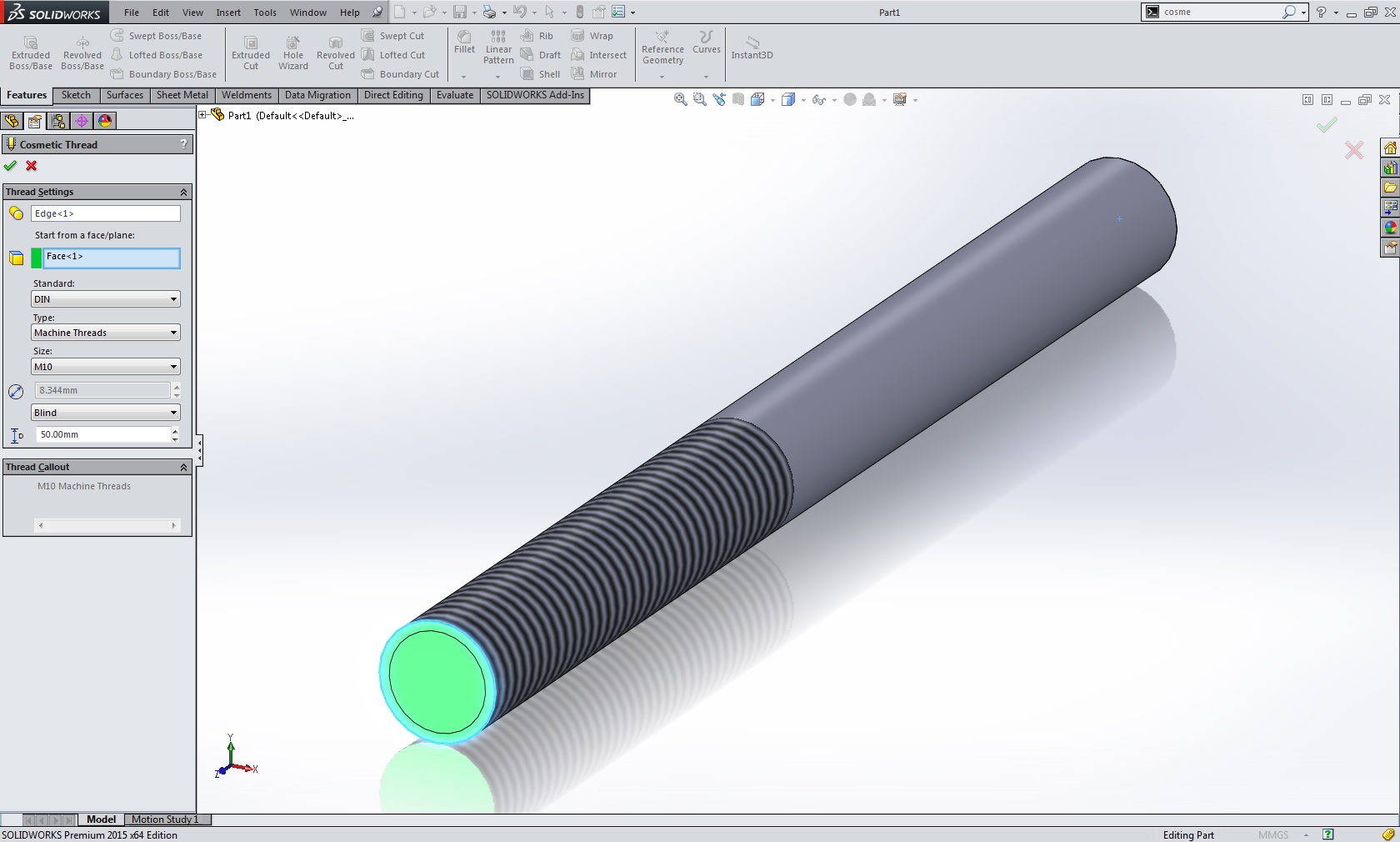This screenshot has width=1400, height=842.
Task: Collapse the Thread Settings section
Action: (183, 193)
